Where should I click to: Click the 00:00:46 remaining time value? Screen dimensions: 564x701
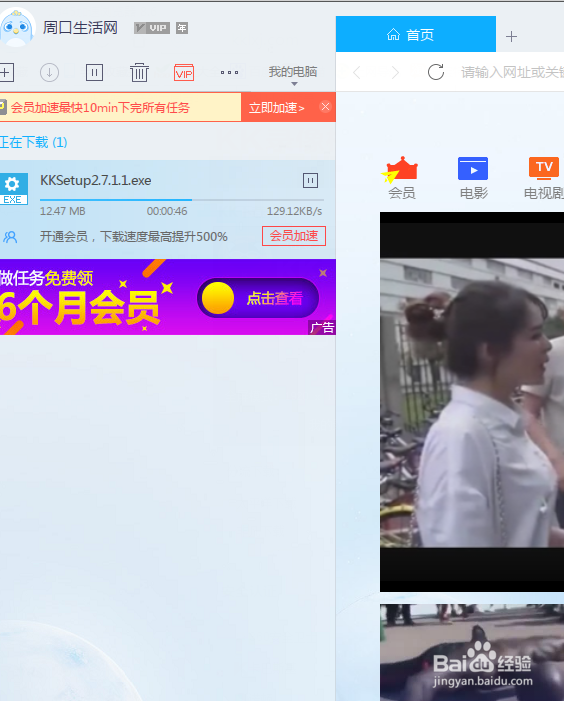point(167,211)
